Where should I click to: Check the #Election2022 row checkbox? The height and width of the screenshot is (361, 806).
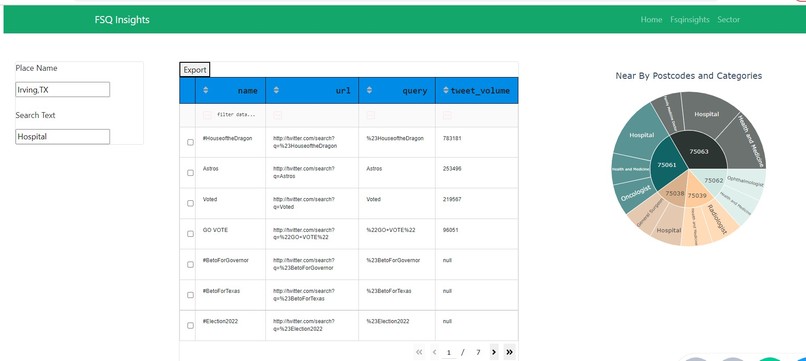click(x=190, y=326)
